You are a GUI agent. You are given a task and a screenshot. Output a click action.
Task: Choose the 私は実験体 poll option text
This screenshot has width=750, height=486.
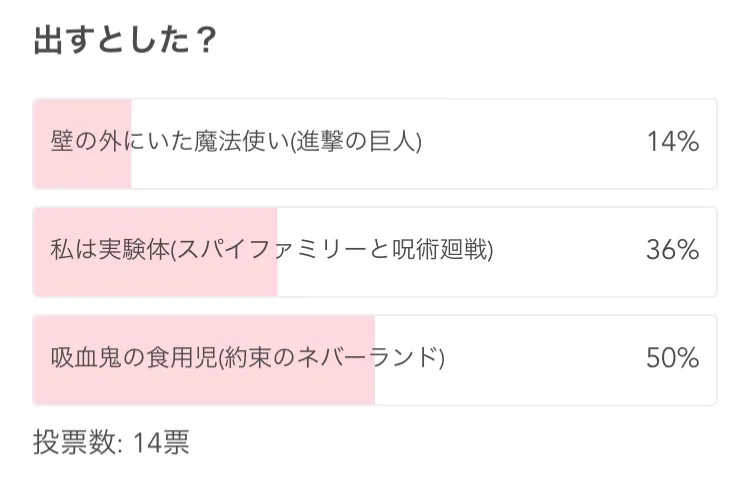(x=110, y=250)
